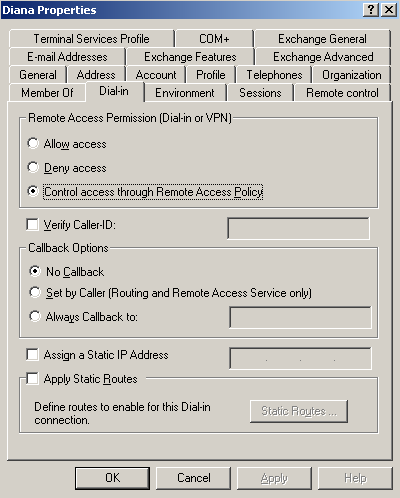Open the Member Of tab
This screenshot has width=400, height=498.
coord(47,93)
